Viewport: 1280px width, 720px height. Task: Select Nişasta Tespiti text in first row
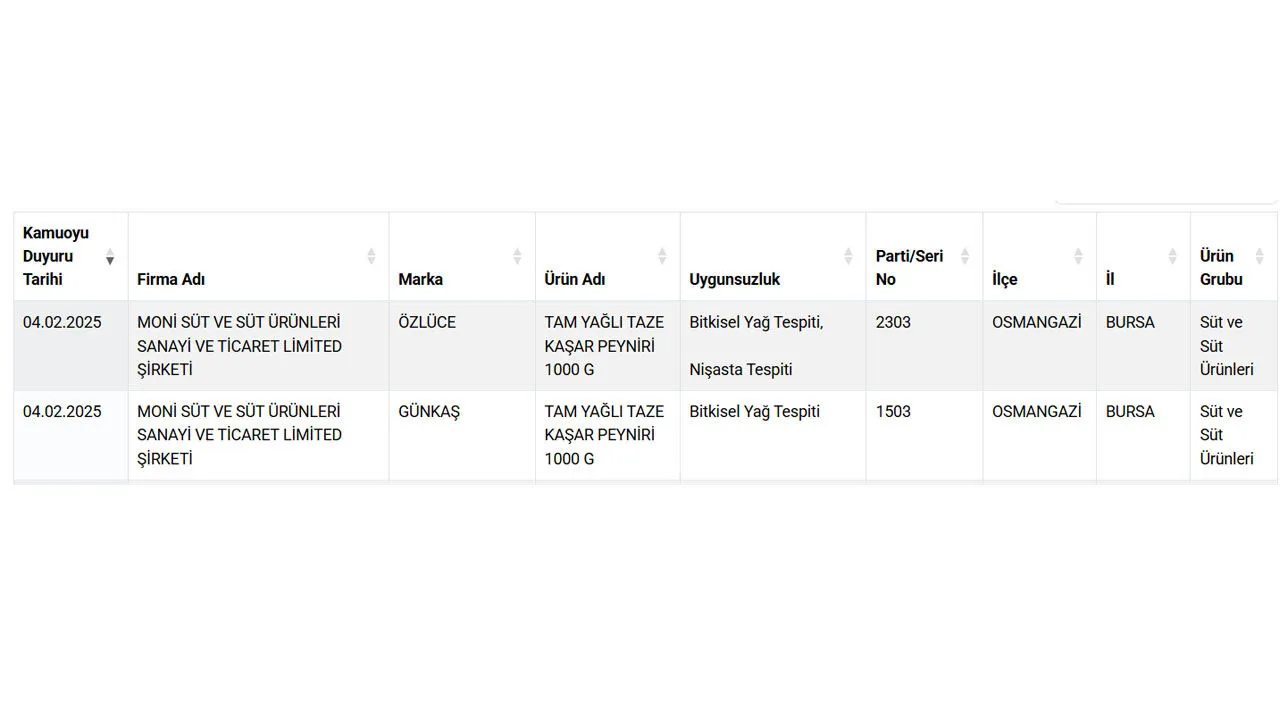point(741,370)
